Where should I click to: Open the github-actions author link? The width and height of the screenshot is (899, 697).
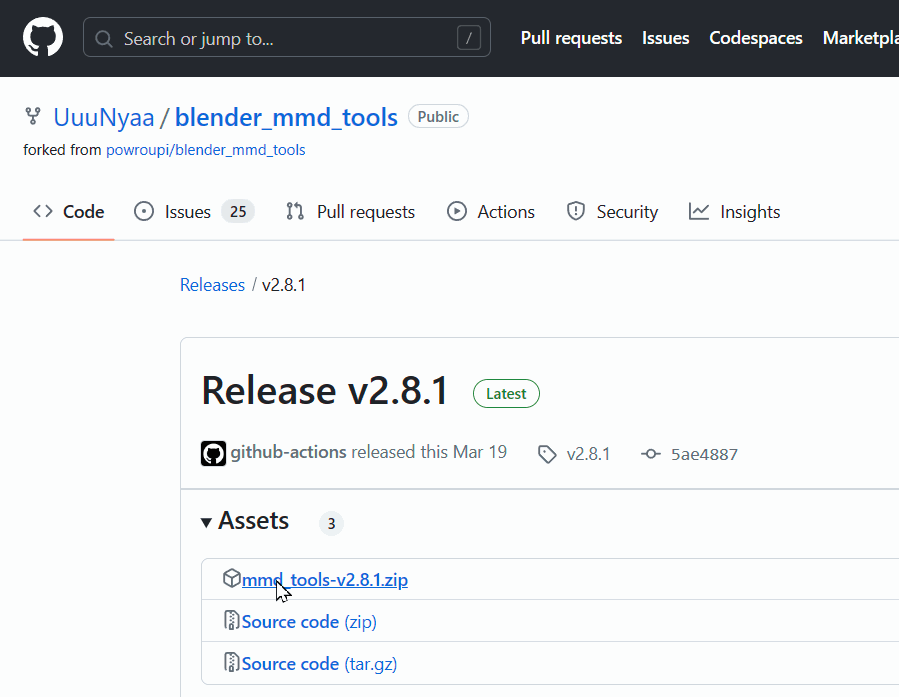288,452
